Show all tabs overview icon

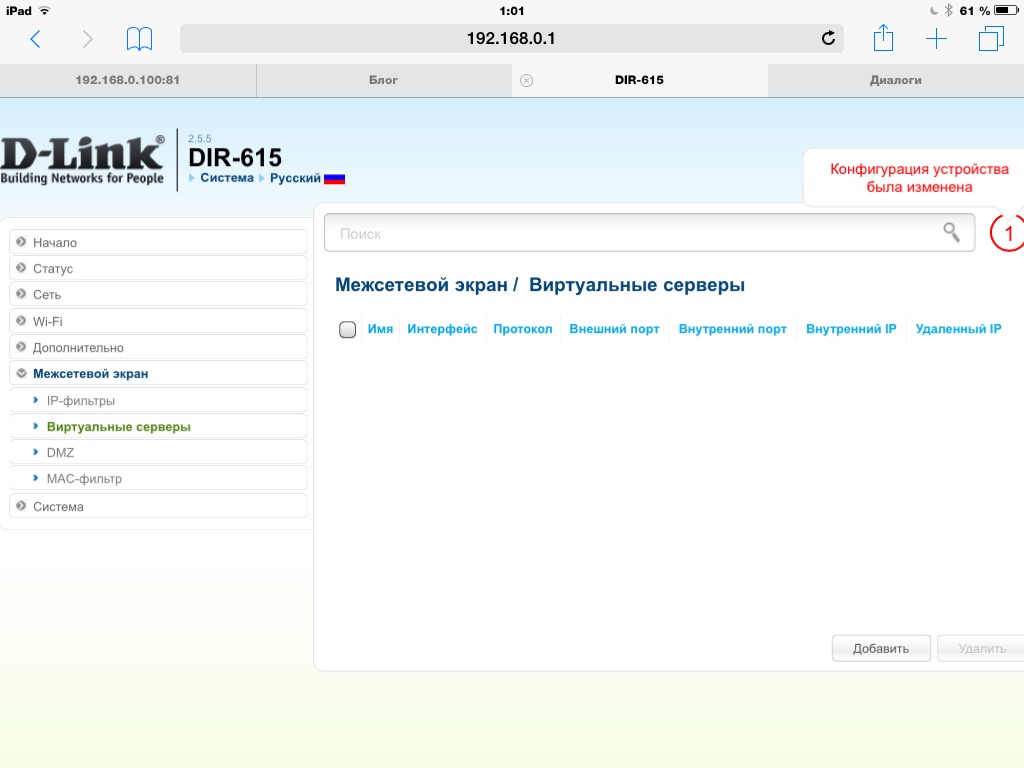pos(991,39)
